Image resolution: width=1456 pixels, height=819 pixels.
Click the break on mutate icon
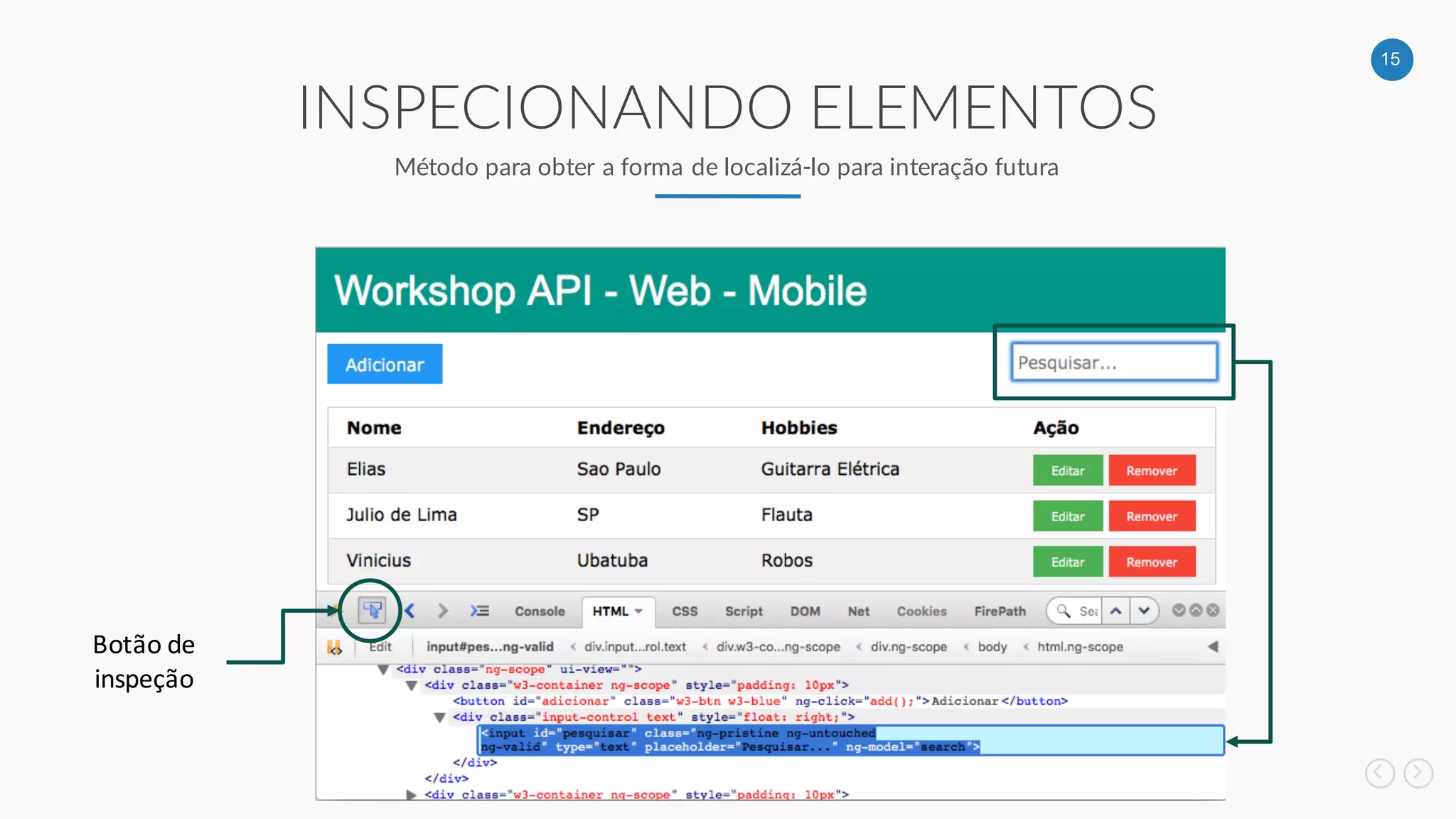click(334, 647)
